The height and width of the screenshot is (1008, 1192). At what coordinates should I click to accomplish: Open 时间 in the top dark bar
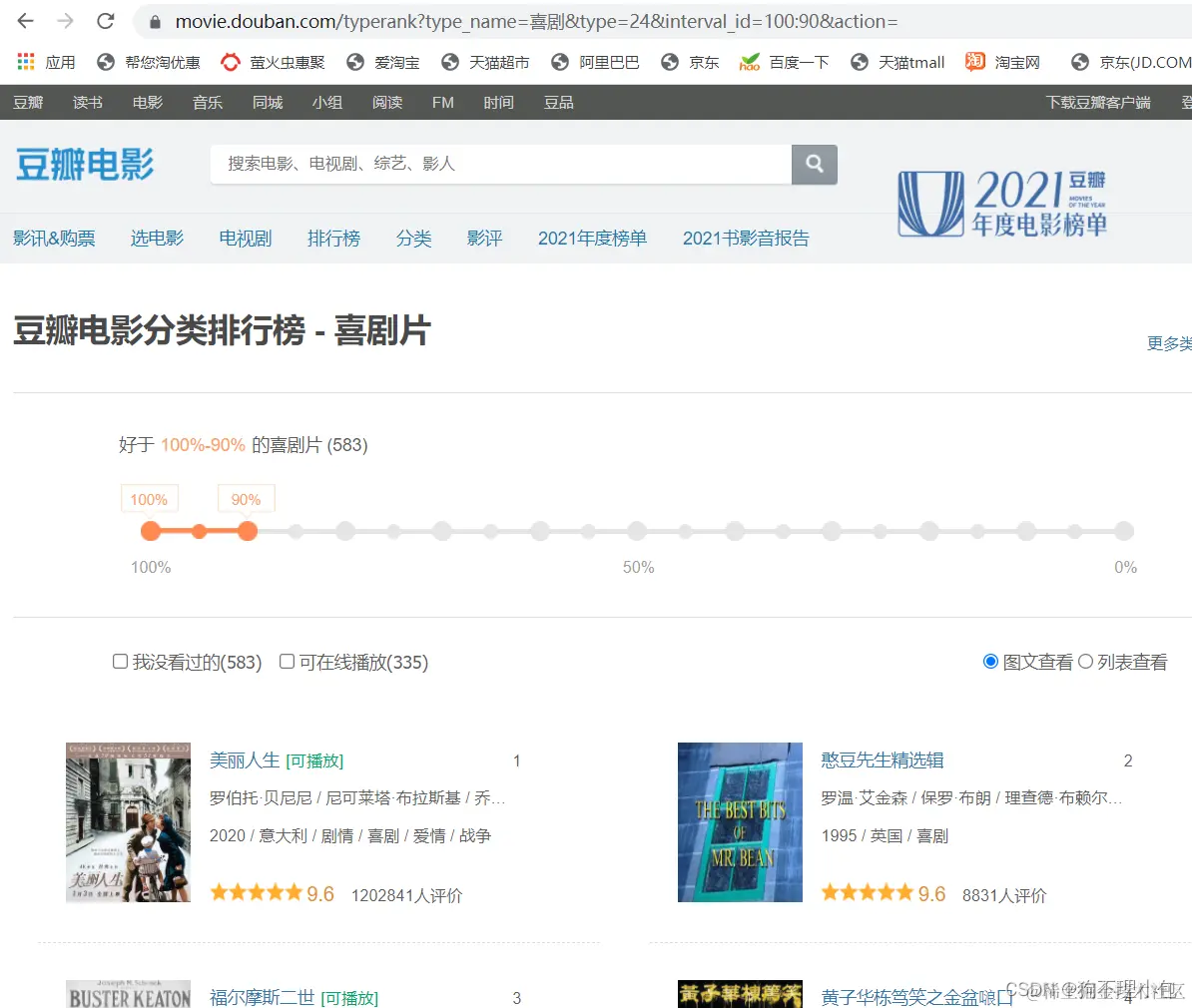point(499,103)
